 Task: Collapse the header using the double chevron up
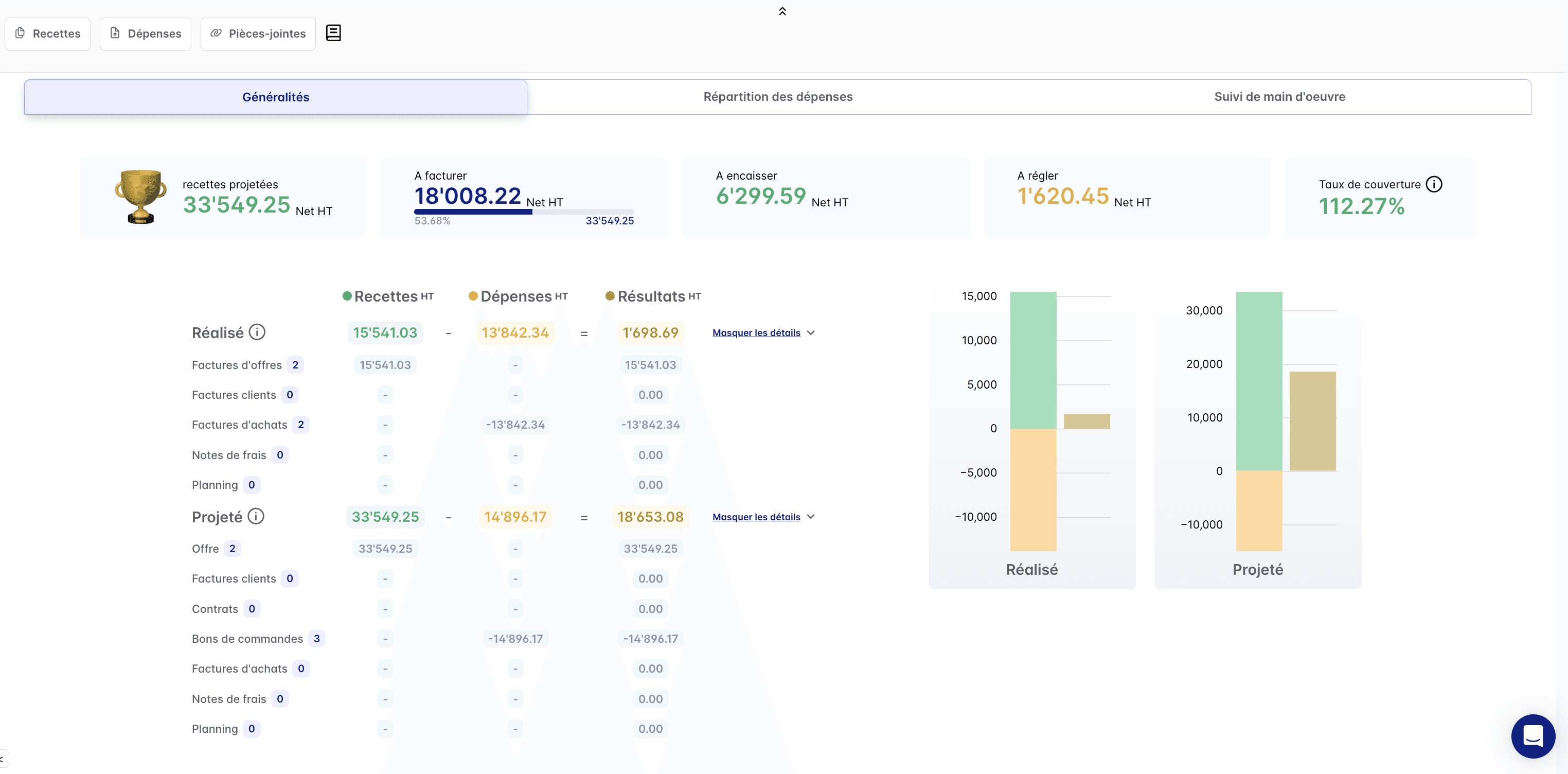click(782, 11)
